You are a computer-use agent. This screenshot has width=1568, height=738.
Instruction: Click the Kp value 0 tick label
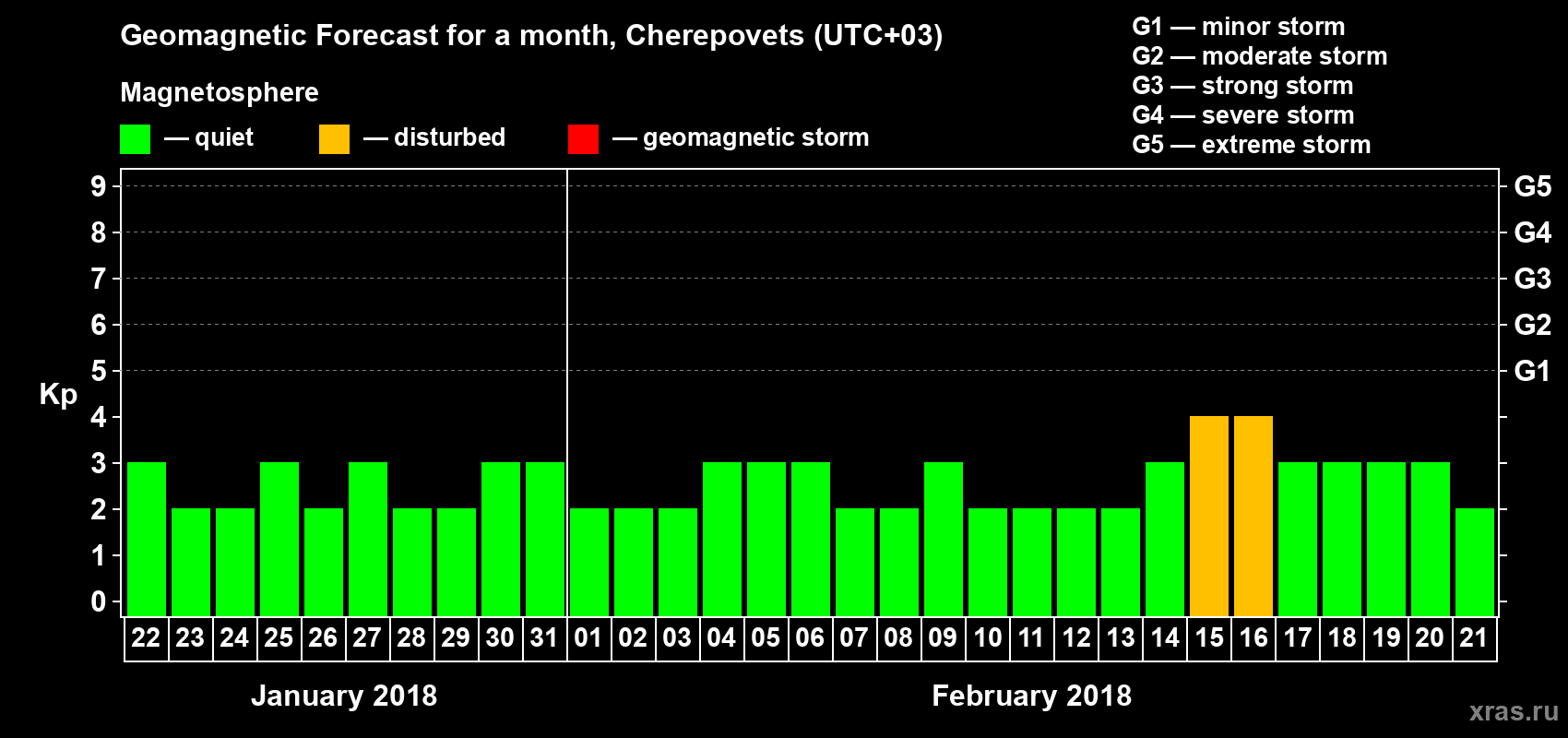[99, 601]
